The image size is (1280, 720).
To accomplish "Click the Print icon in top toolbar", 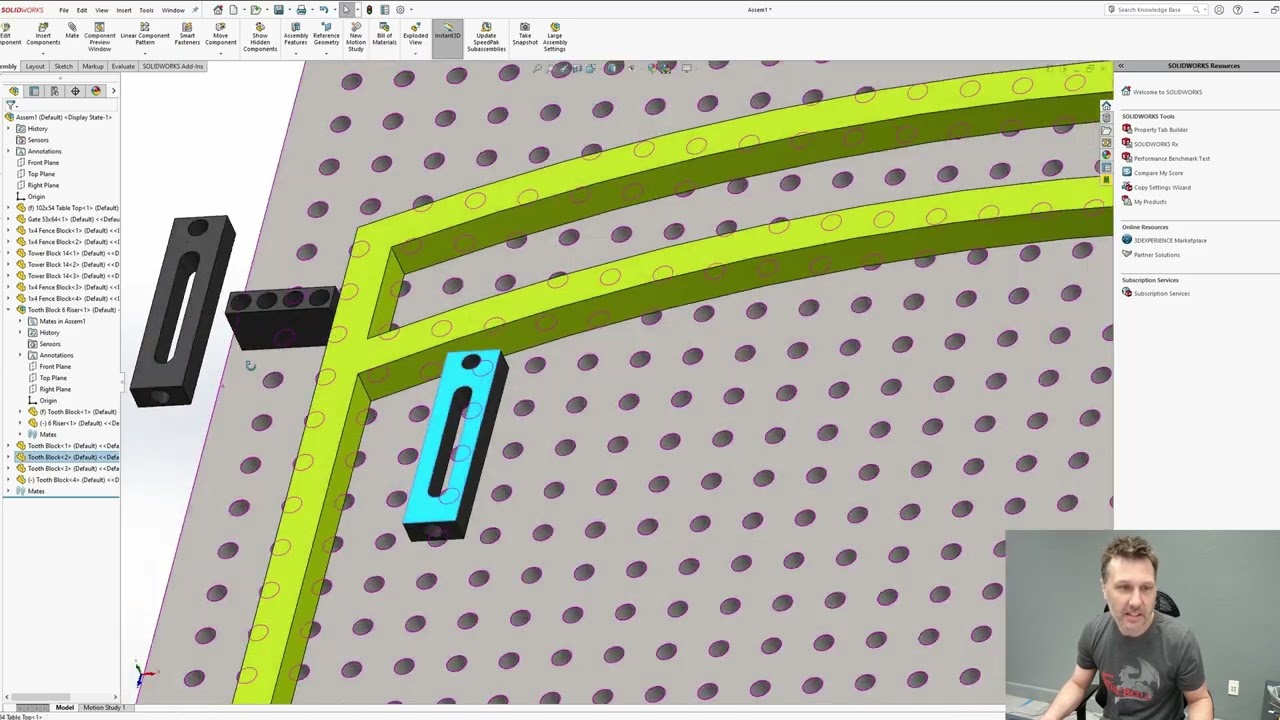I will point(301,10).
